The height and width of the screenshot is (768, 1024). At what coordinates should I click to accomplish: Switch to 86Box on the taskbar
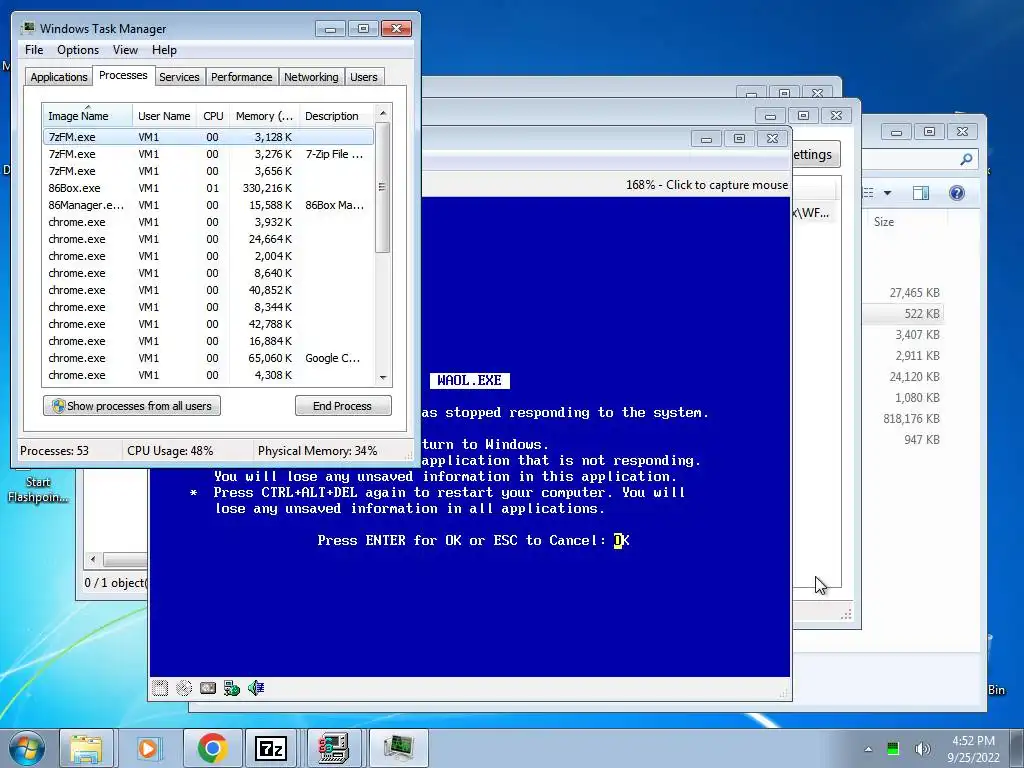click(334, 748)
